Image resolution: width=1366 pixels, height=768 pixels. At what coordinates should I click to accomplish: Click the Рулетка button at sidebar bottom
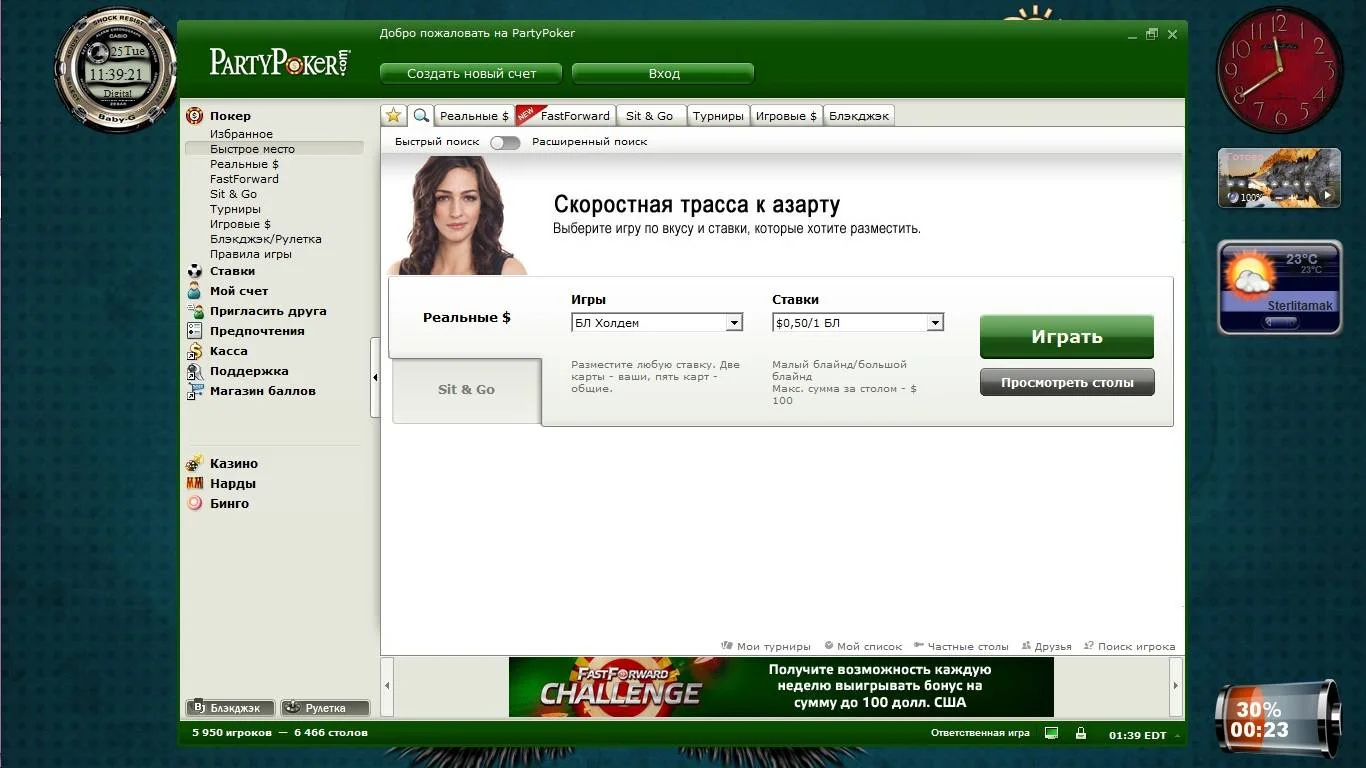coord(324,708)
